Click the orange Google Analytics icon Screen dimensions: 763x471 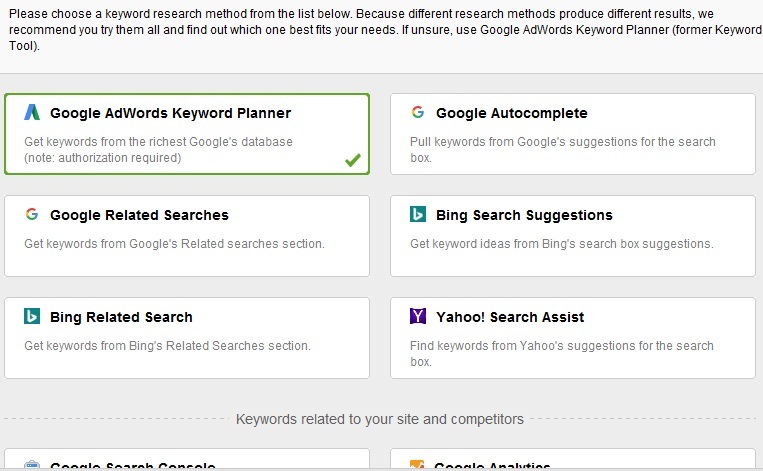pyautogui.click(x=418, y=465)
